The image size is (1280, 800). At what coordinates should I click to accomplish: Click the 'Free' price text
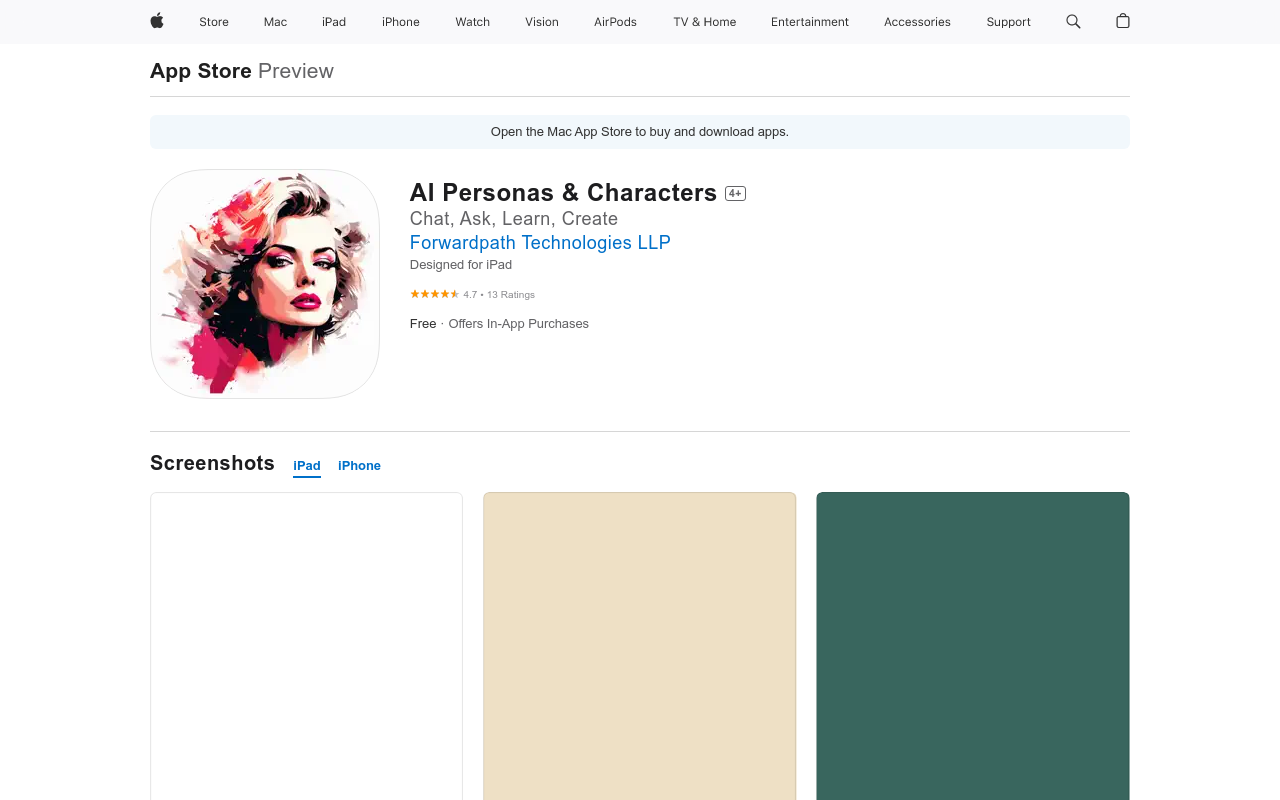click(423, 324)
